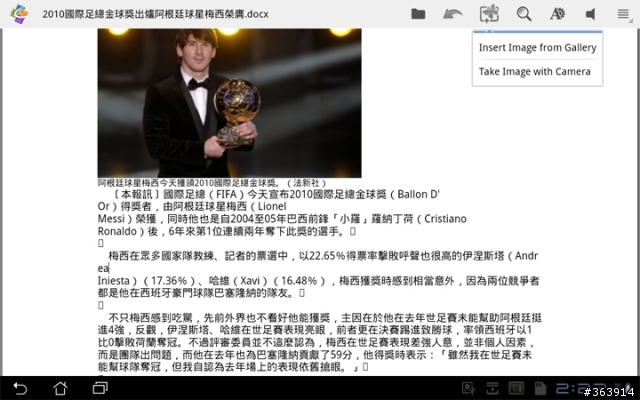Tap the screenshot thumbnail notification icon

pos(516,389)
